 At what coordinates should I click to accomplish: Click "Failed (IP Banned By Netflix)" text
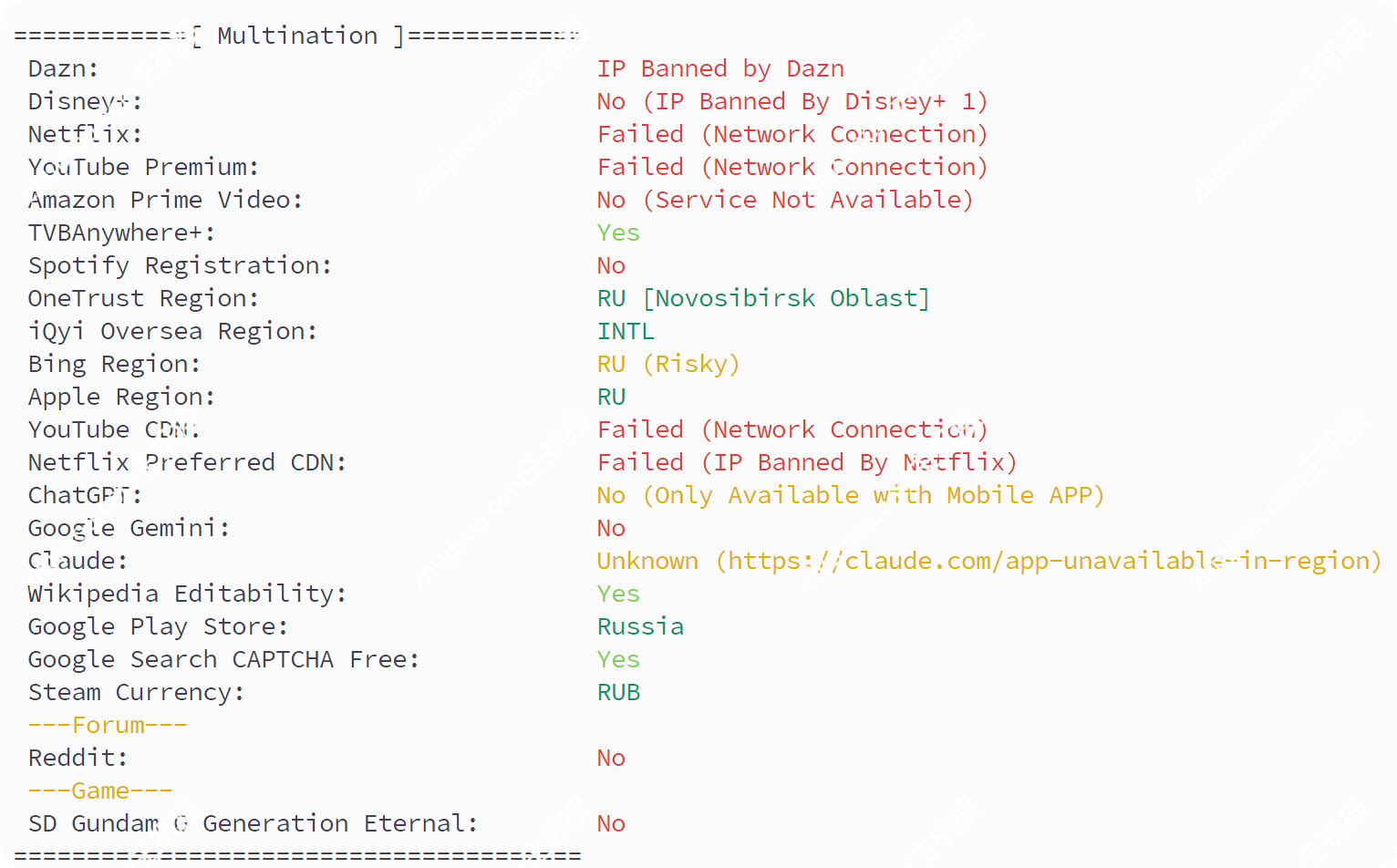tap(806, 462)
